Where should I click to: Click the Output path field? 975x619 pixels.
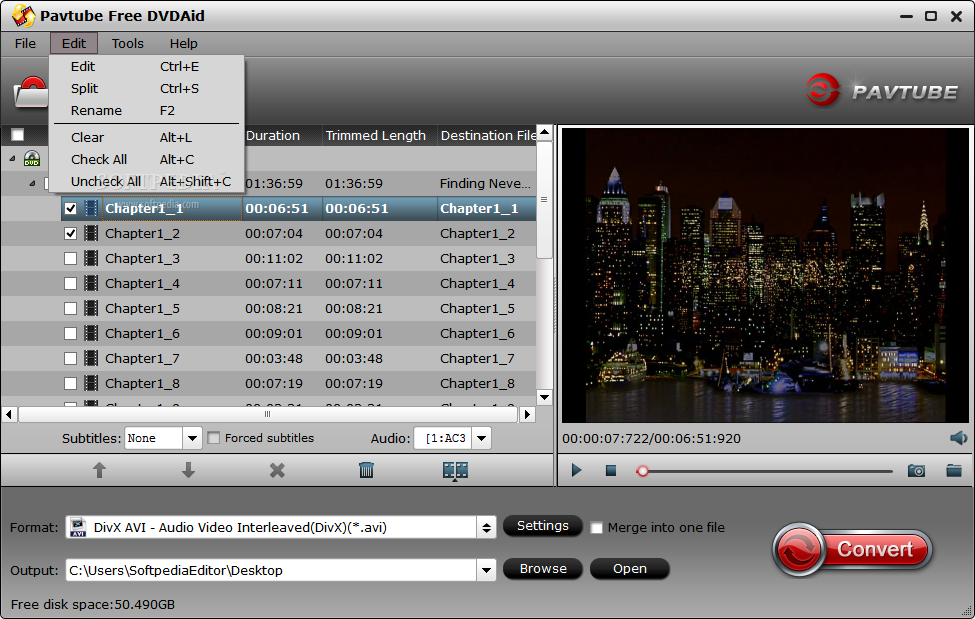[x=272, y=570]
